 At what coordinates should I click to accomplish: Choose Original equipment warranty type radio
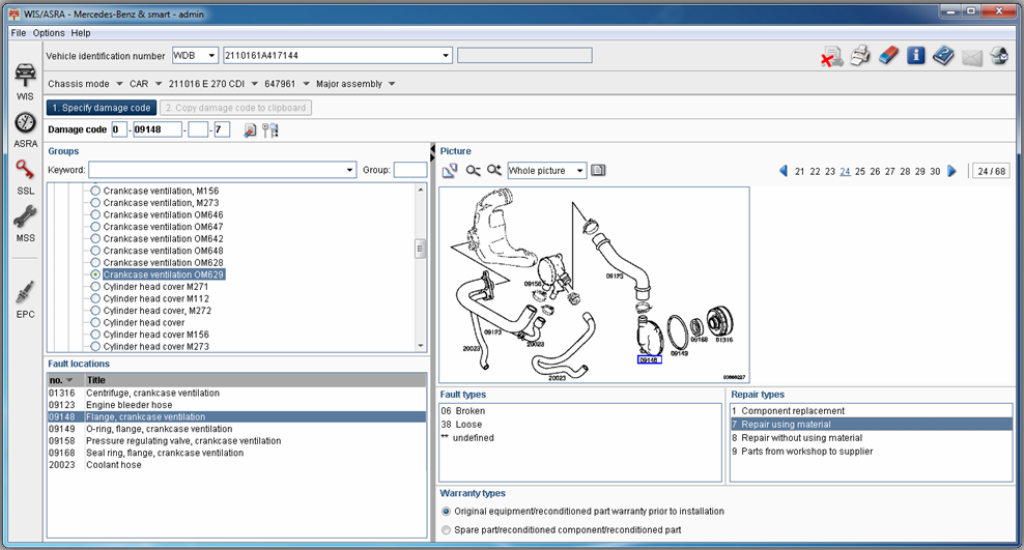coord(446,511)
